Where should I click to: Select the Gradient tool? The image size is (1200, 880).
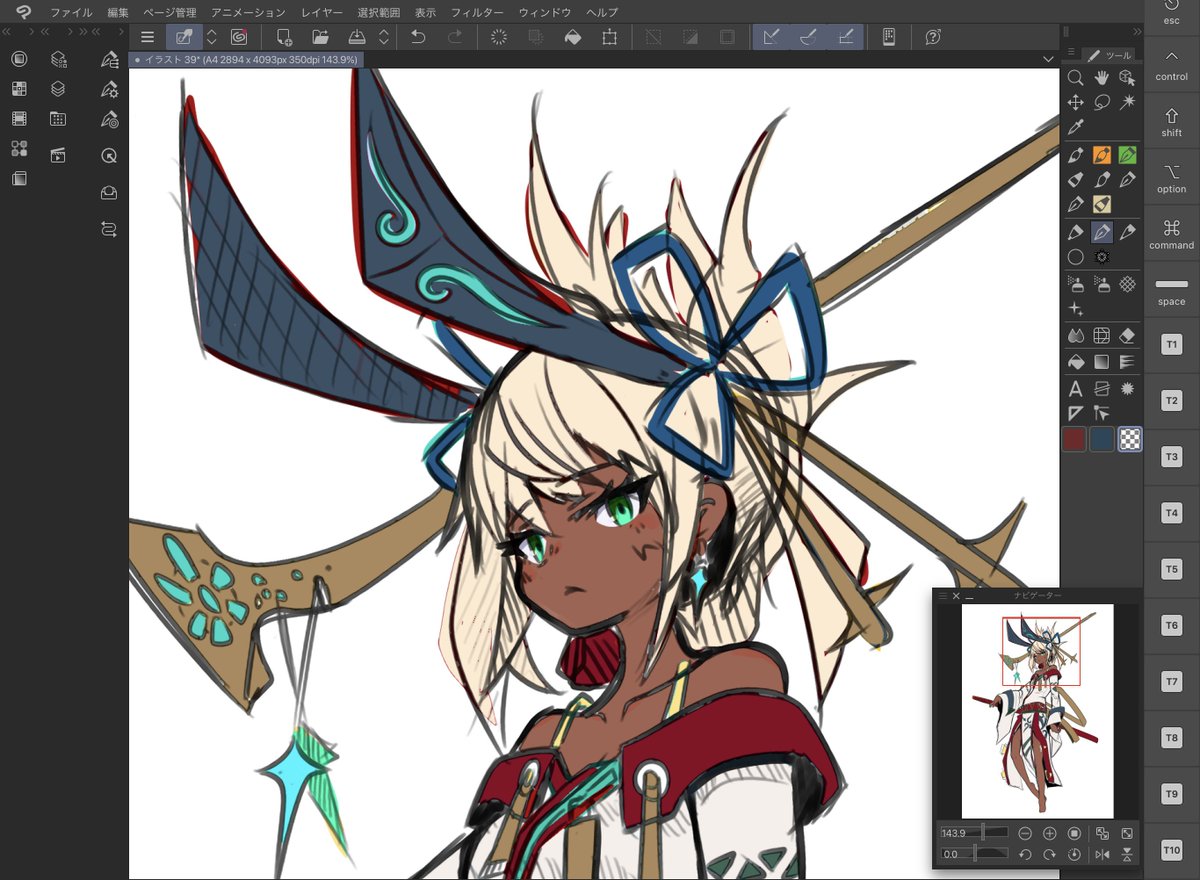point(1102,362)
